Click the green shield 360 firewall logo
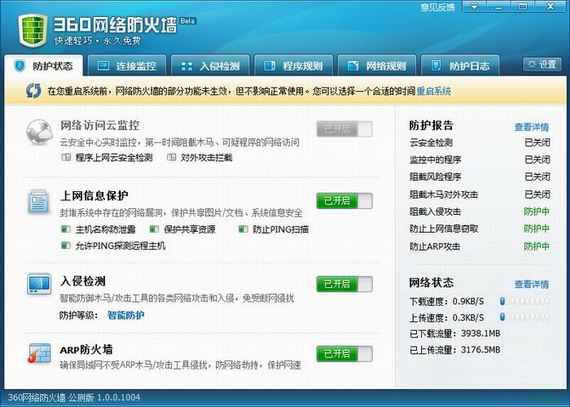The image size is (570, 407). click(x=33, y=31)
